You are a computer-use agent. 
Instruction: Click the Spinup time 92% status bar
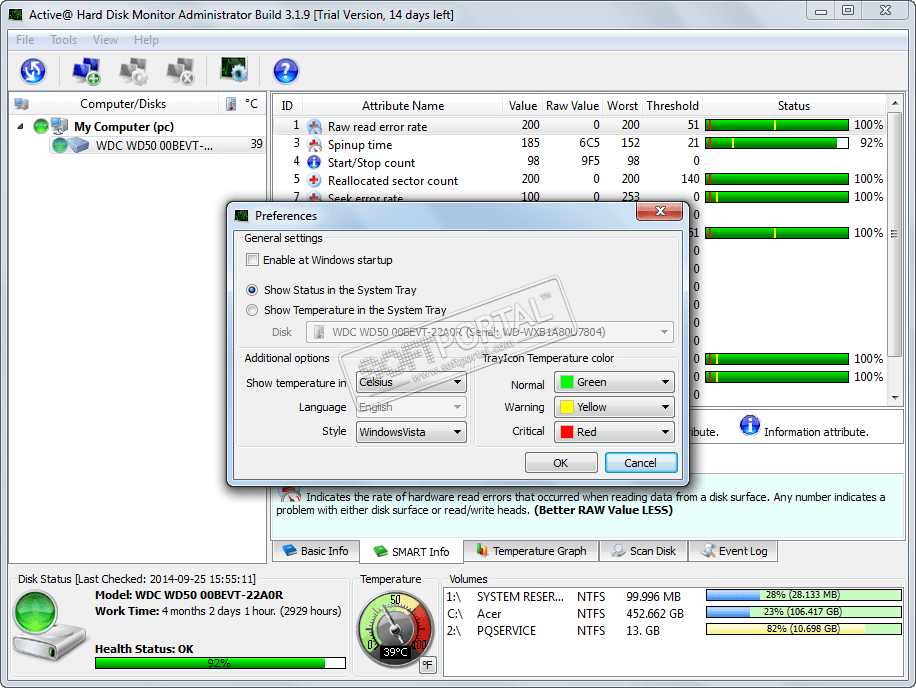click(x=777, y=143)
